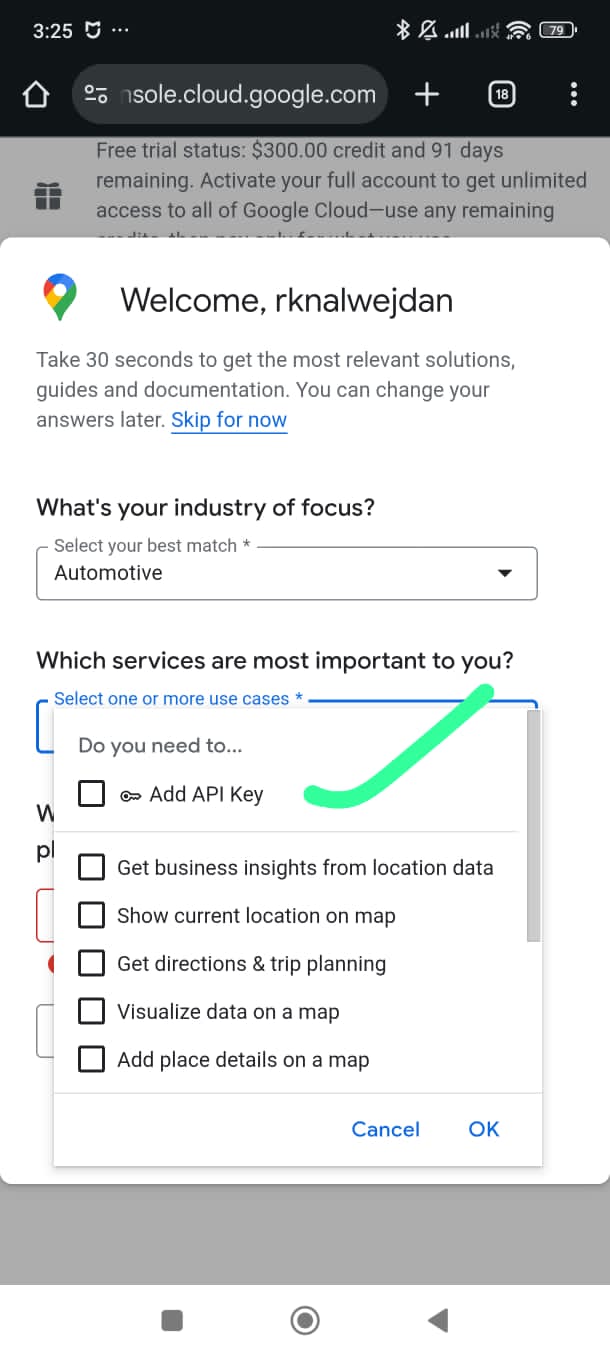
Task: Check the Add API Key checkbox
Action: click(92, 794)
